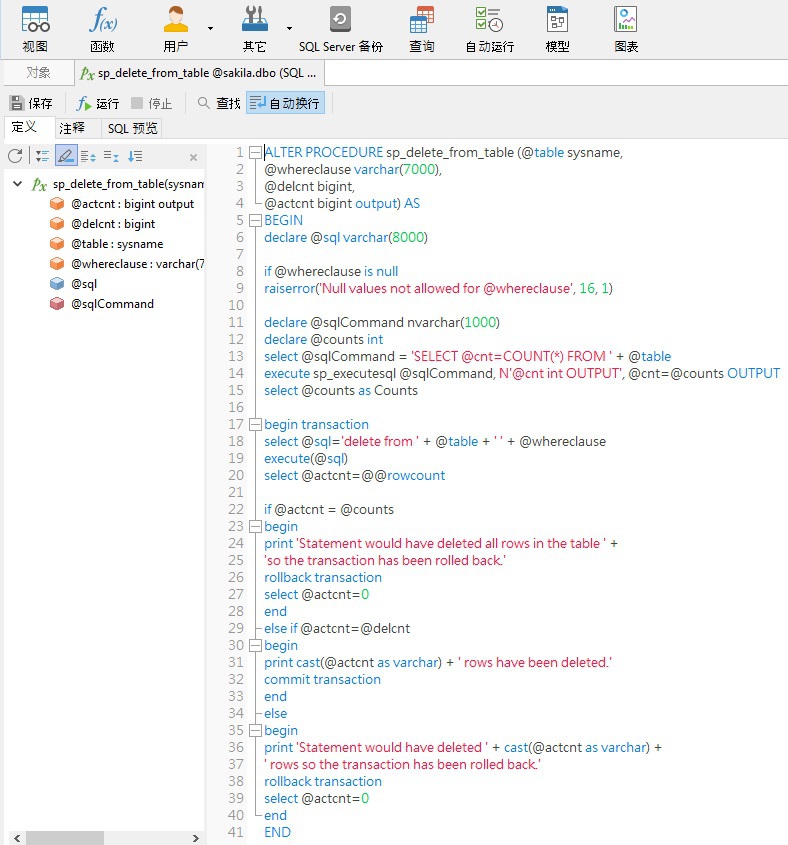Click the 运行 (Run) button
This screenshot has width=788, height=845.
coord(98,103)
